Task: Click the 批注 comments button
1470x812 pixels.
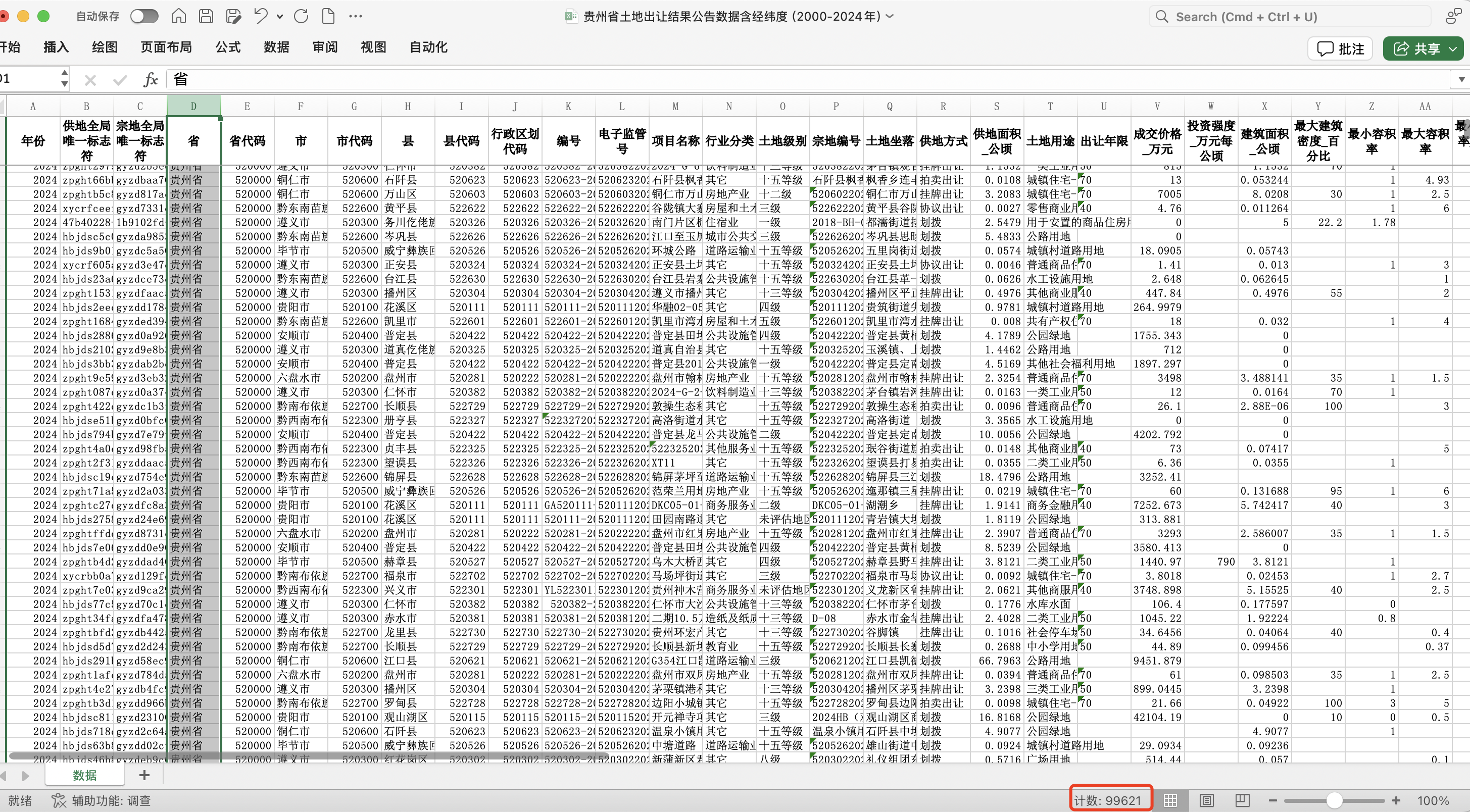Action: pos(1340,48)
